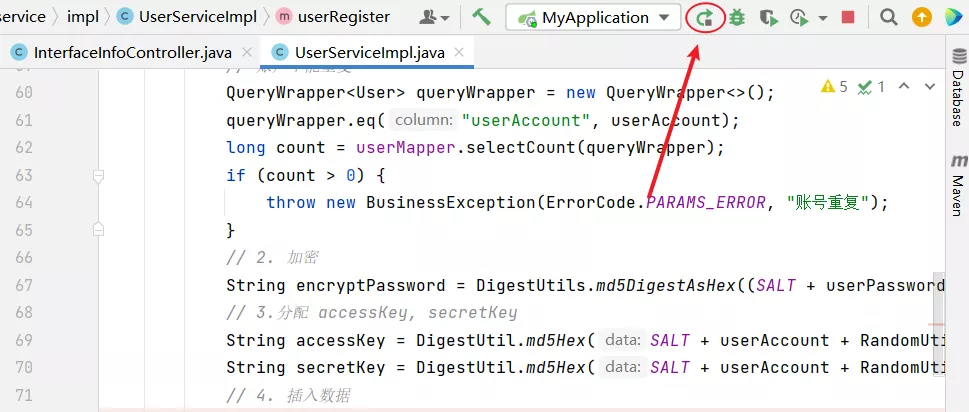Viewport: 969px width, 412px height.
Task: Click the "userAccount" string on line 61
Action: tap(525, 120)
